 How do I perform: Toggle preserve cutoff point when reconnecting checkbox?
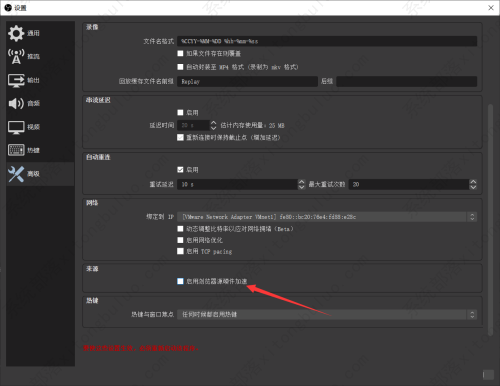tap(180, 137)
